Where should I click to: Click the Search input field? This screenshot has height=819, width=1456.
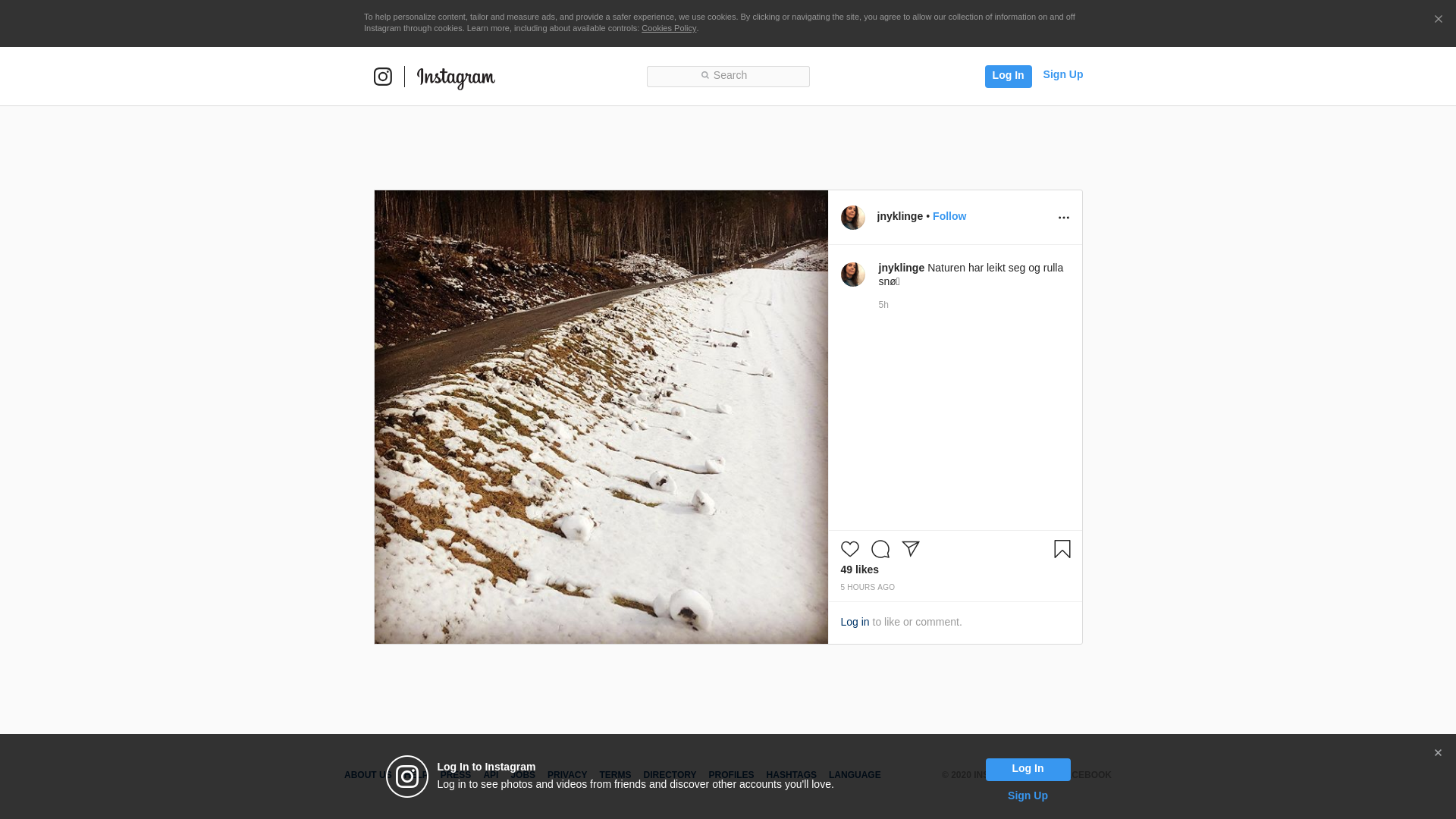coord(728,77)
